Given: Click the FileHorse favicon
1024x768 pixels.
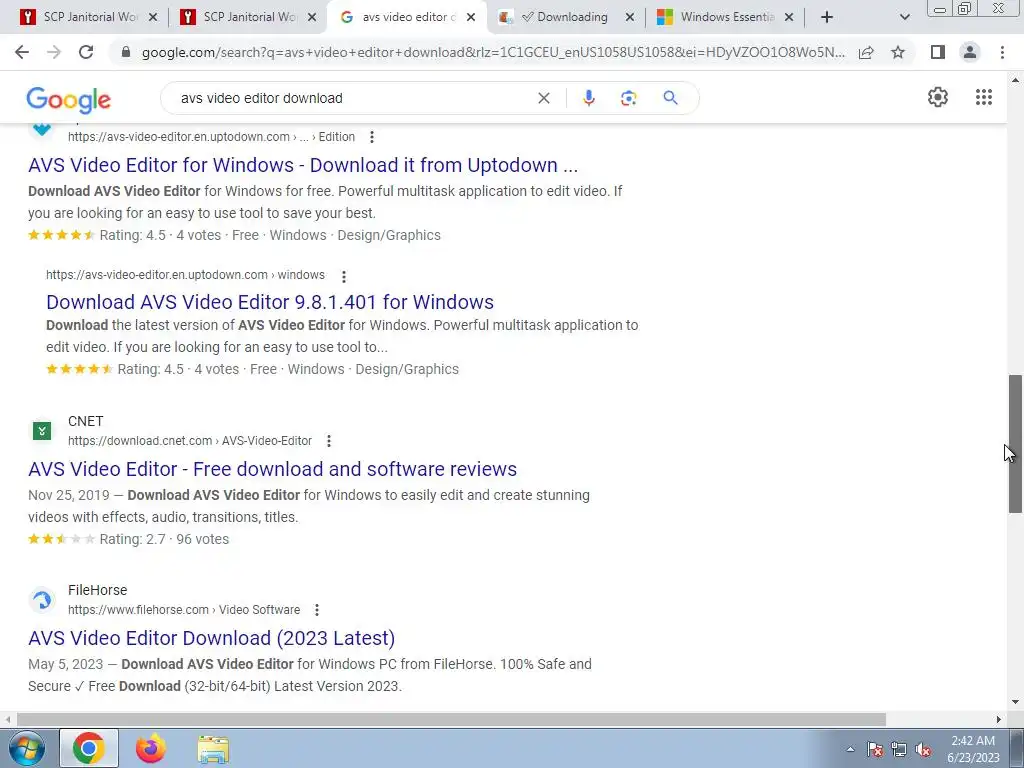Looking at the screenshot, I should pos(42,600).
